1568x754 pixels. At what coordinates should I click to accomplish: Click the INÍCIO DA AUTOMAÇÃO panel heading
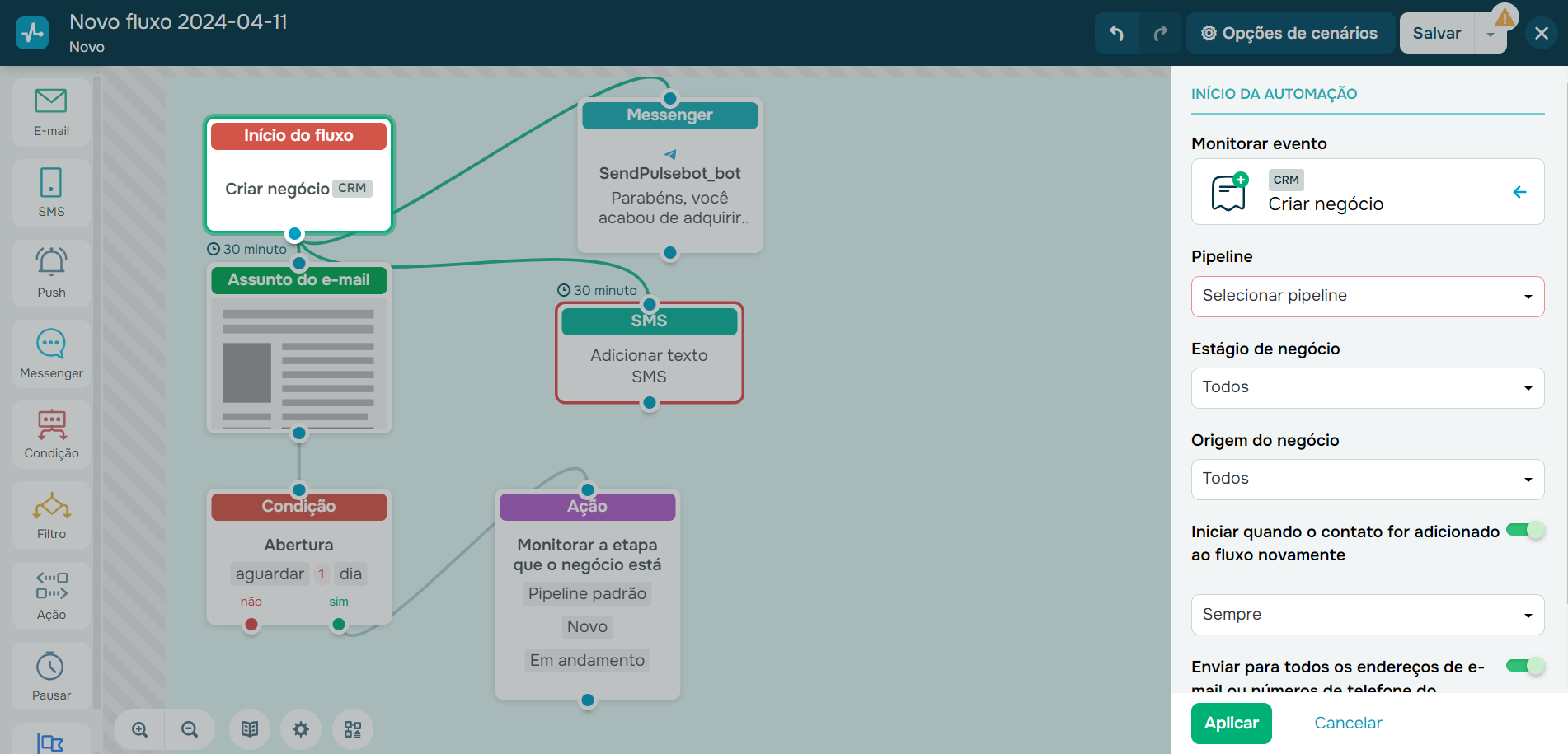(x=1274, y=94)
